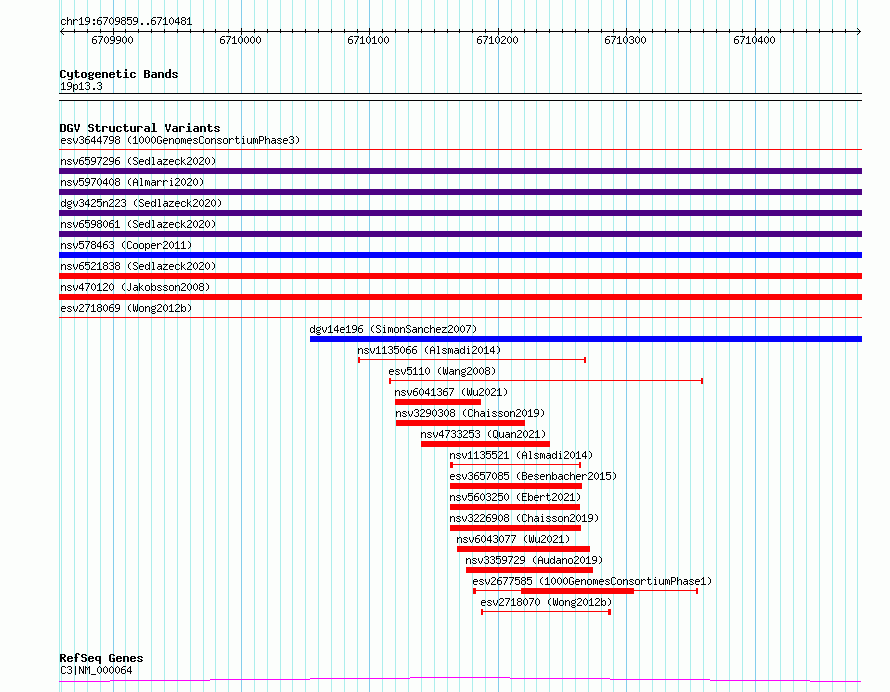
Task: Click the nsv5603250 (Ebert2021) red bar
Action: [515, 507]
